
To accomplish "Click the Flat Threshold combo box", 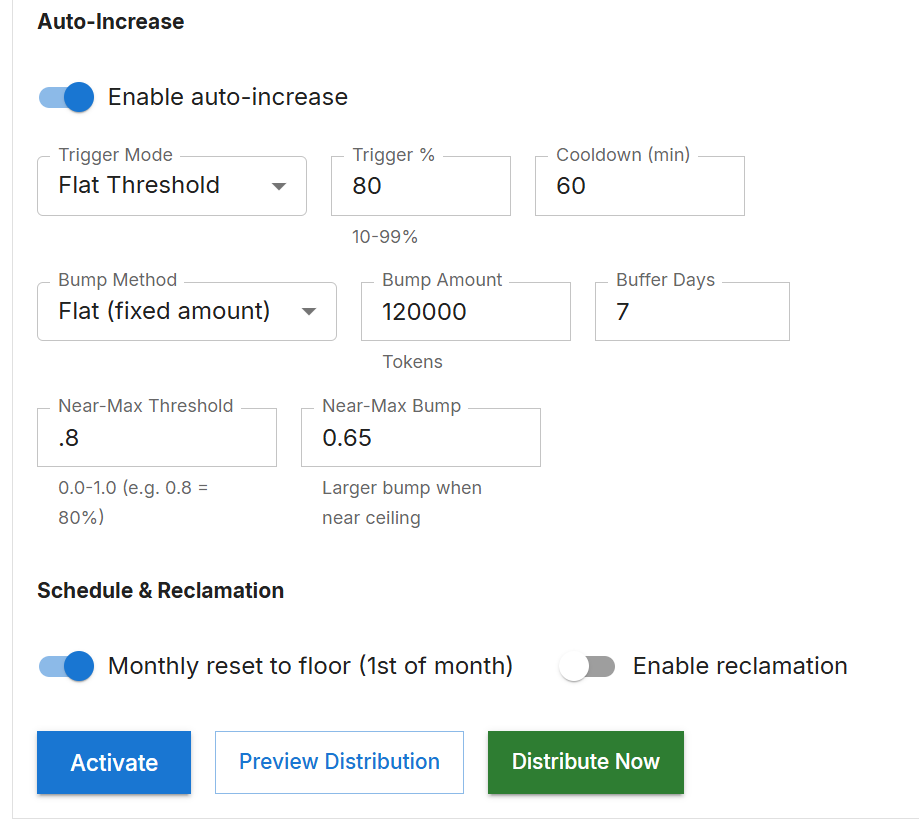I will 171,186.
